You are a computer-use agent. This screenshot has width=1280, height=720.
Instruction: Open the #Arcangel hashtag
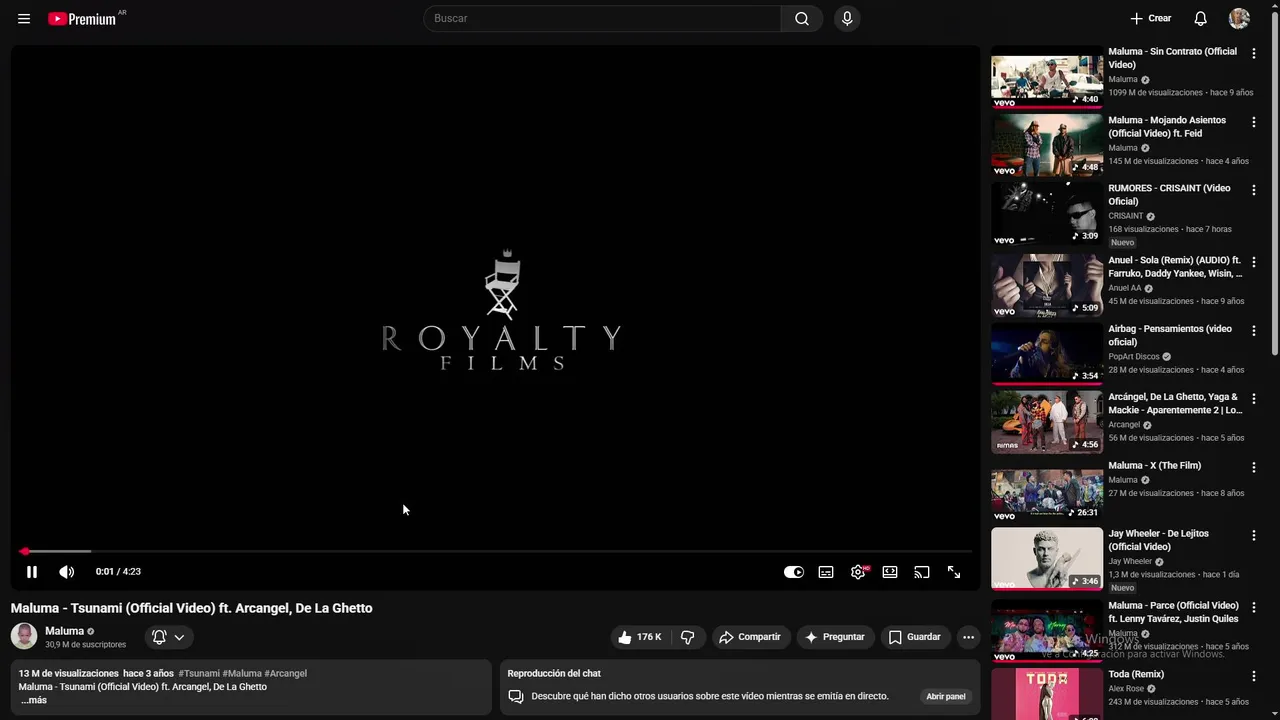[x=286, y=673]
